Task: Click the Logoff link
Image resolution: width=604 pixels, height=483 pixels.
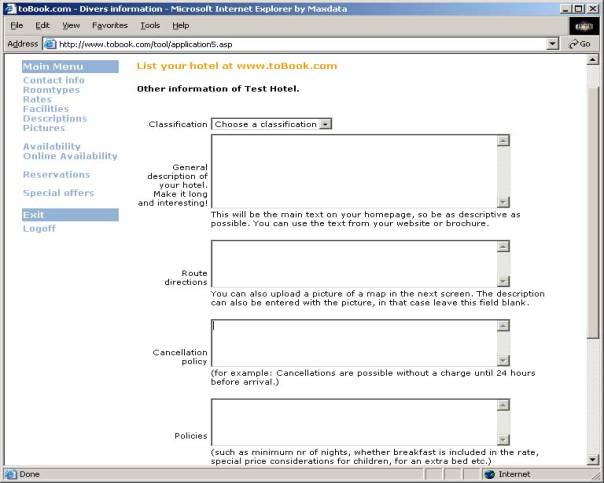Action: (x=39, y=228)
